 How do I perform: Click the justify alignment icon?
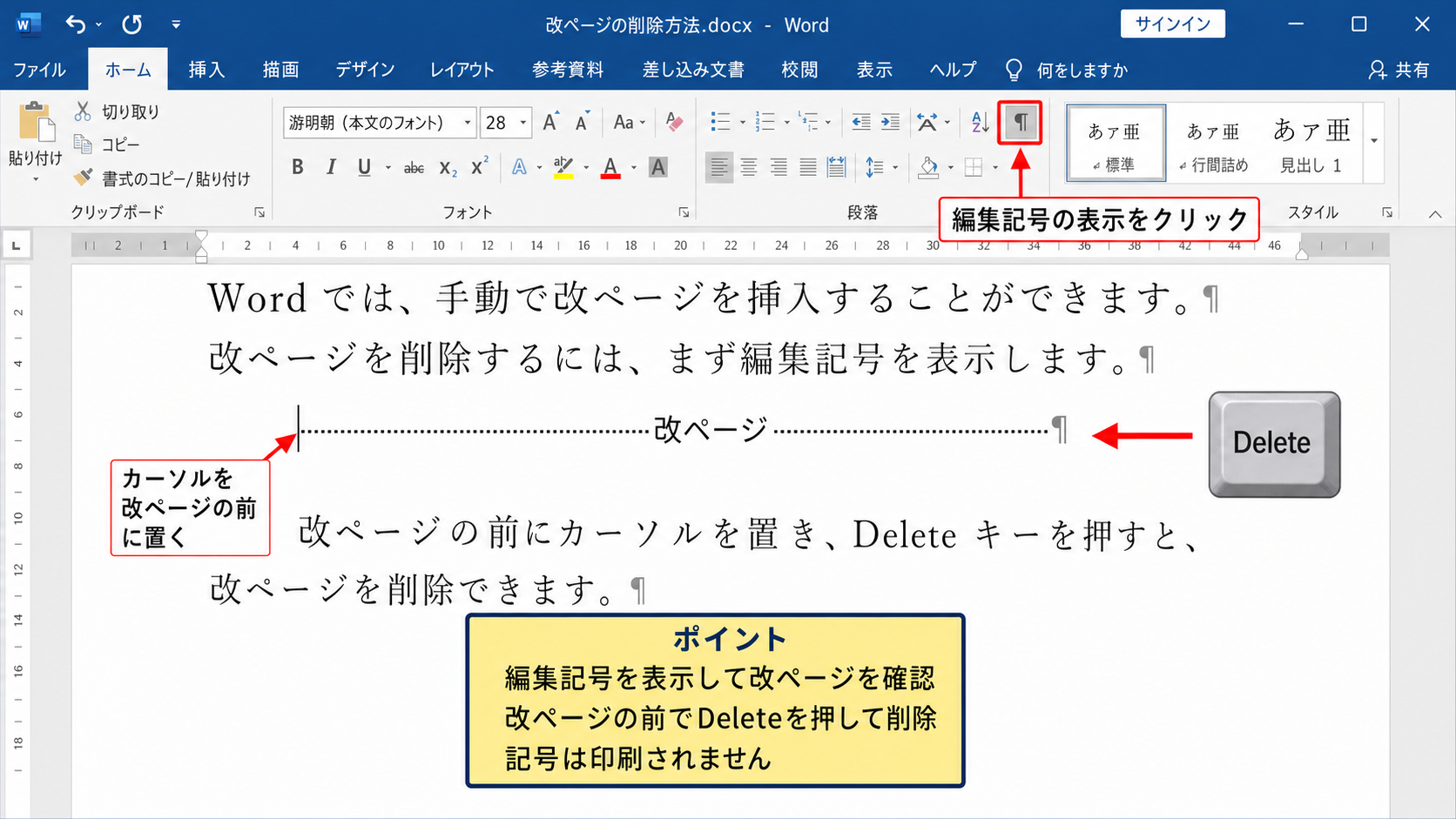pyautogui.click(x=807, y=167)
